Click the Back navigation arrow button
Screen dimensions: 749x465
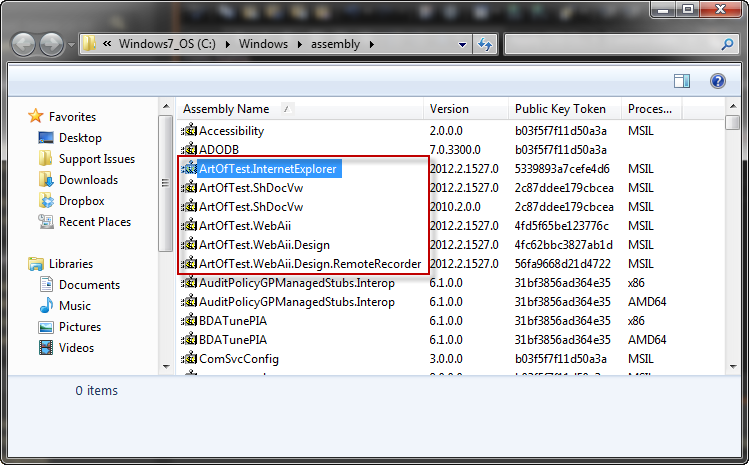tap(23, 44)
